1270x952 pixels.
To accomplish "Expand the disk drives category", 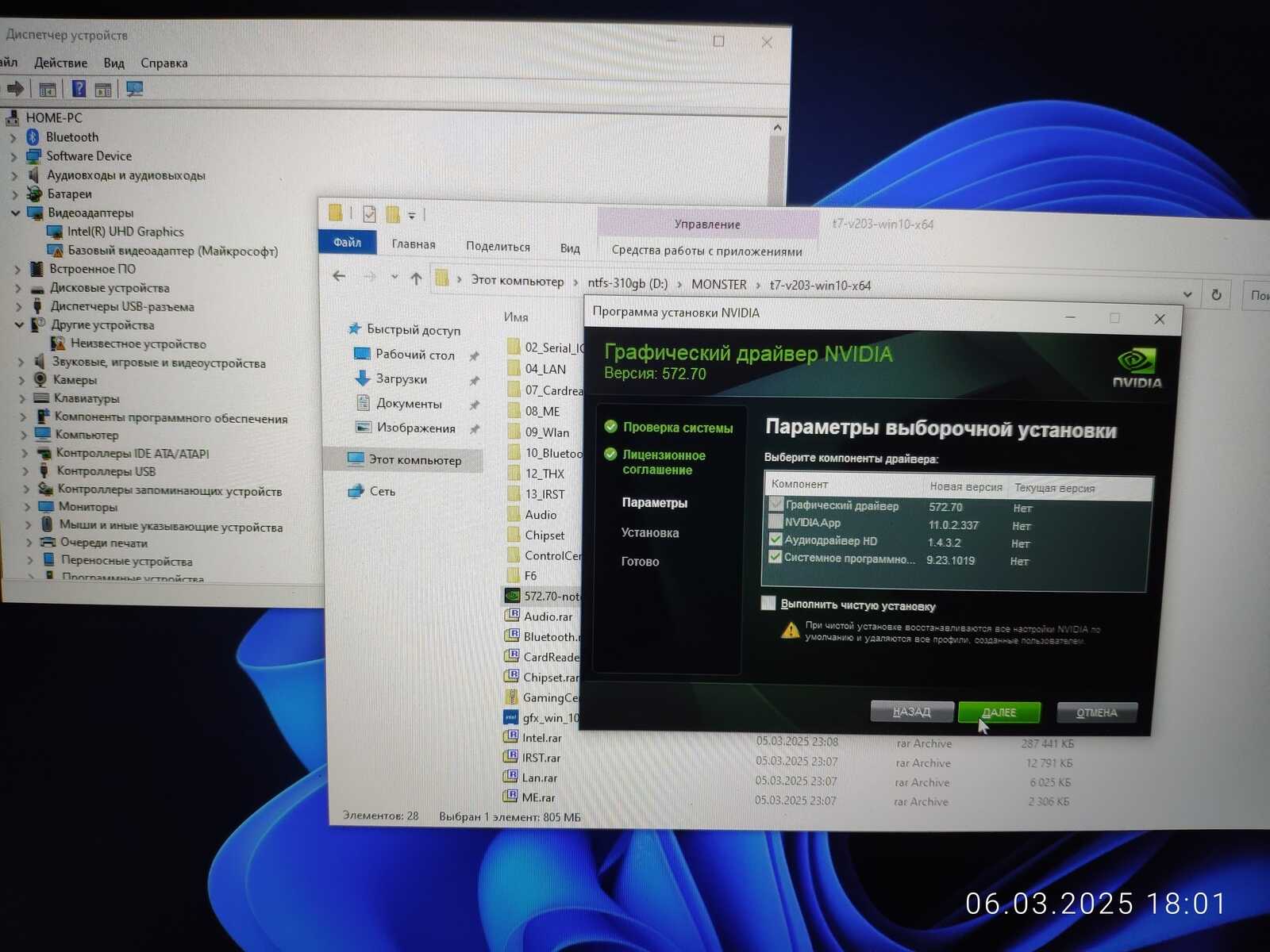I will [x=18, y=288].
